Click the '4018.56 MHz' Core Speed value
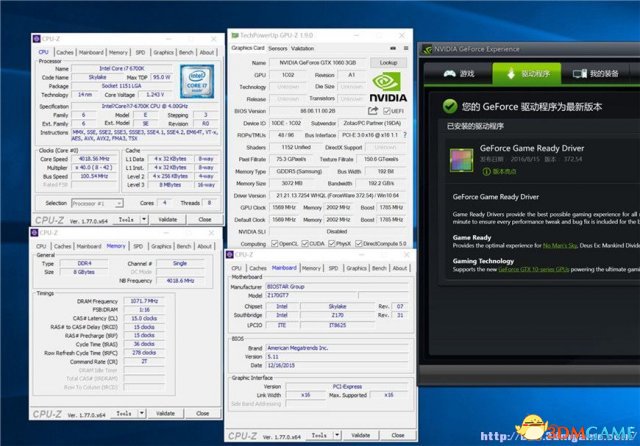 pyautogui.click(x=93, y=159)
